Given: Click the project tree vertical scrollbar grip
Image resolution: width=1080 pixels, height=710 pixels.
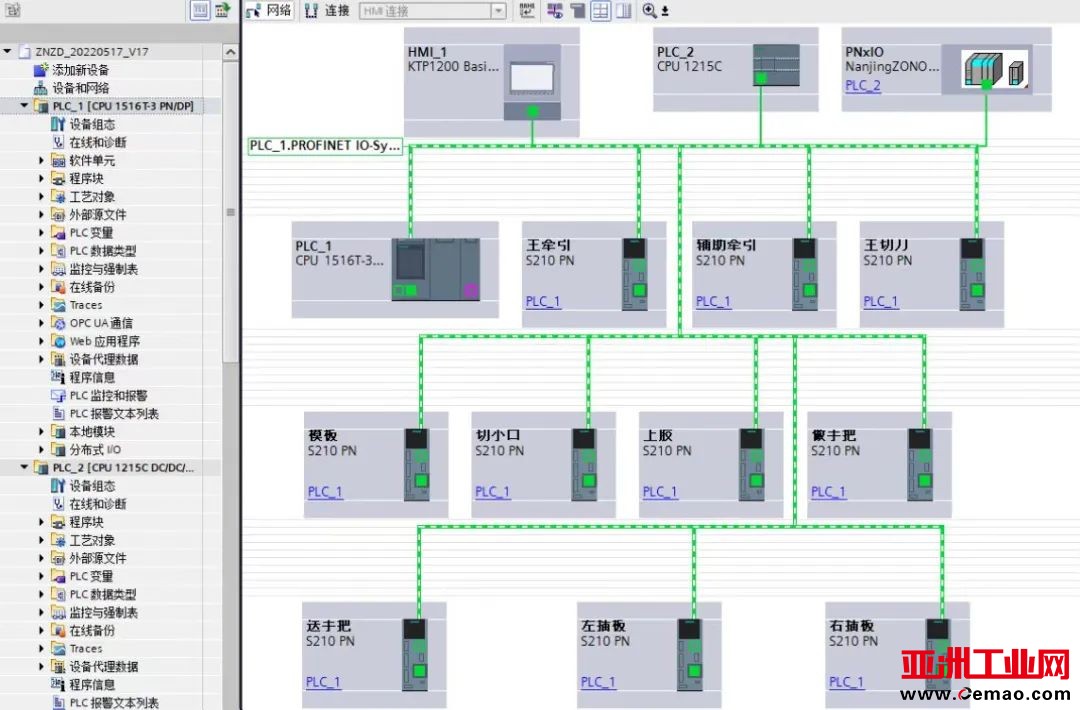Looking at the screenshot, I should (231, 212).
